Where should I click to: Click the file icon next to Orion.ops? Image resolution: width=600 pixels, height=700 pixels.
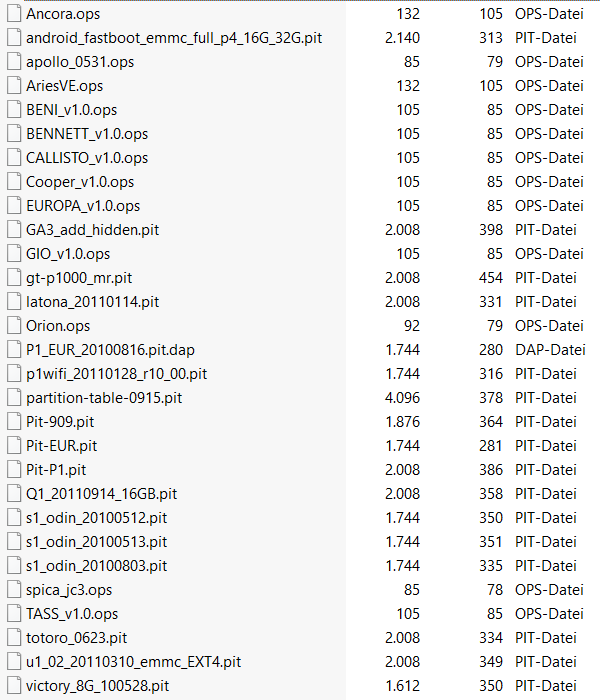(x=13, y=326)
